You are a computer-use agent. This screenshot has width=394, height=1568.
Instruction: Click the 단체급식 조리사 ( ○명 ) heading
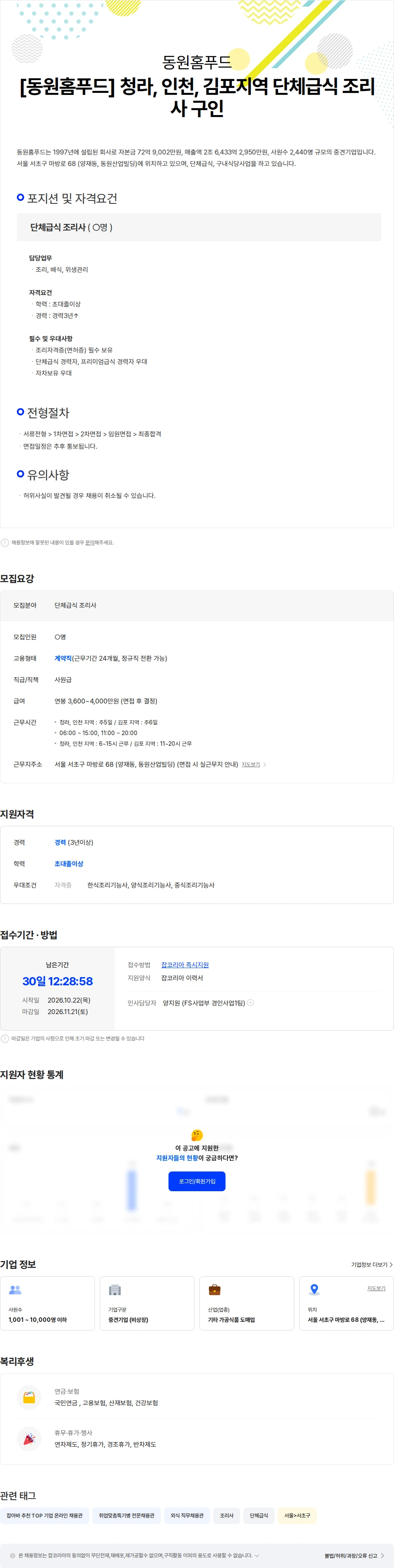pos(71,227)
